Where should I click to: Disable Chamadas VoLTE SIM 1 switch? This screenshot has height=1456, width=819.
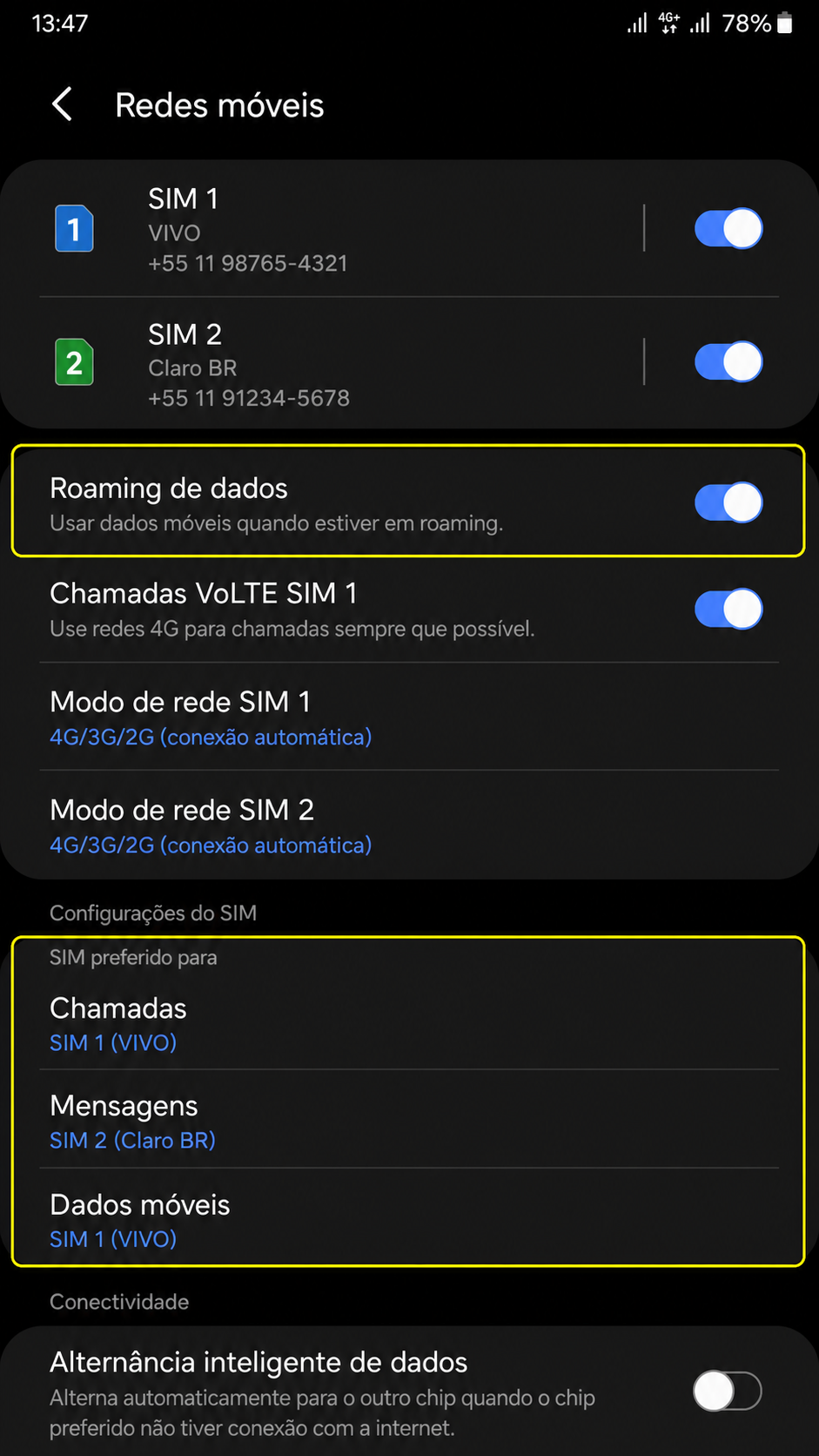click(728, 609)
